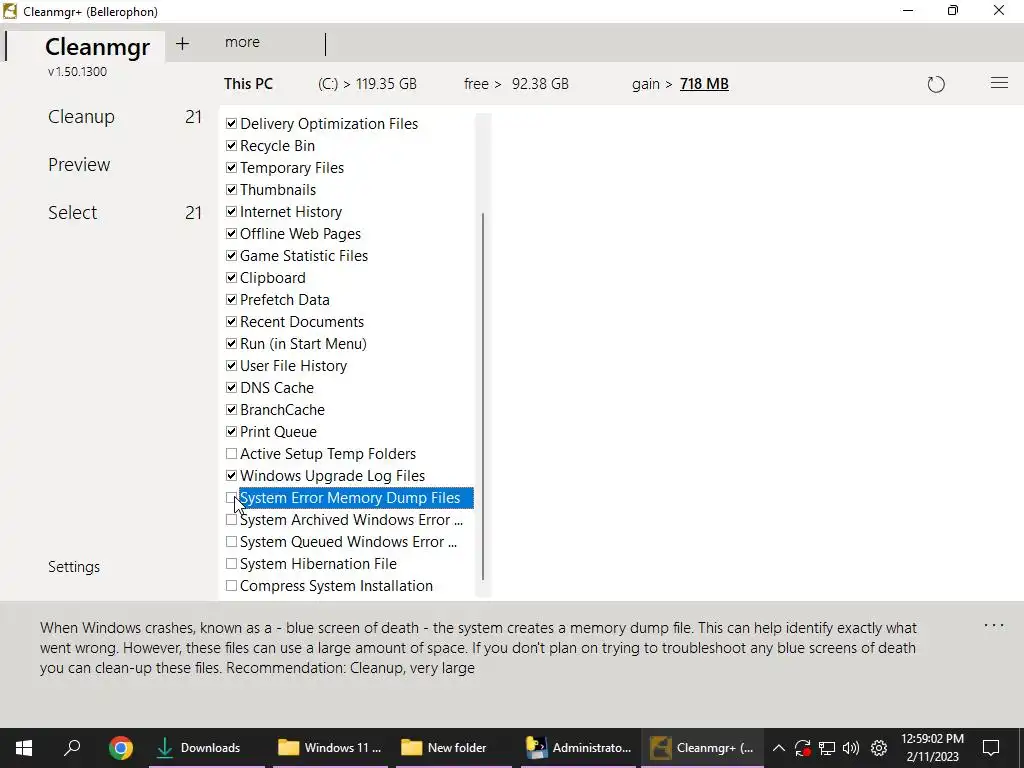Select Print Queue item text
1024x768 pixels.
[x=278, y=432]
